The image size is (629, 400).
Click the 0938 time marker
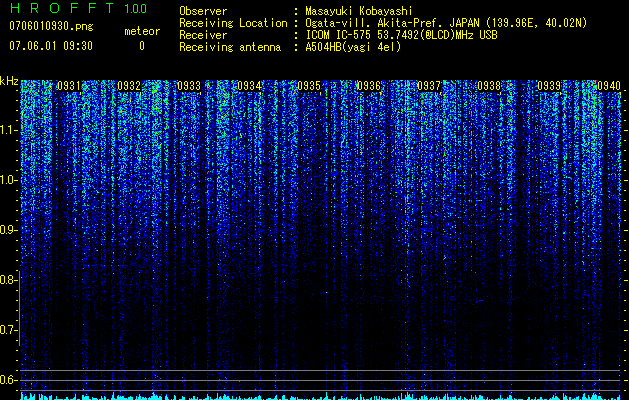click(489, 86)
